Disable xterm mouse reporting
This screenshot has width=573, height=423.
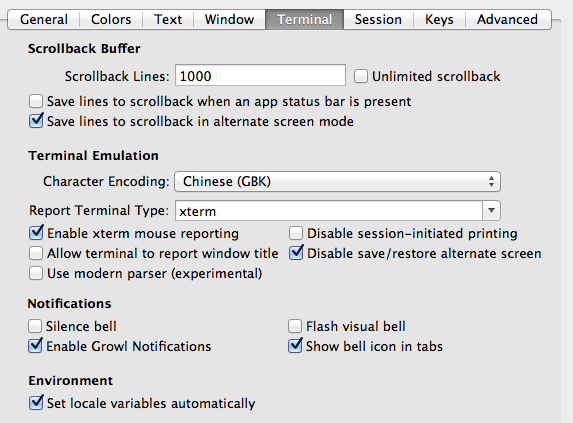[x=36, y=233]
